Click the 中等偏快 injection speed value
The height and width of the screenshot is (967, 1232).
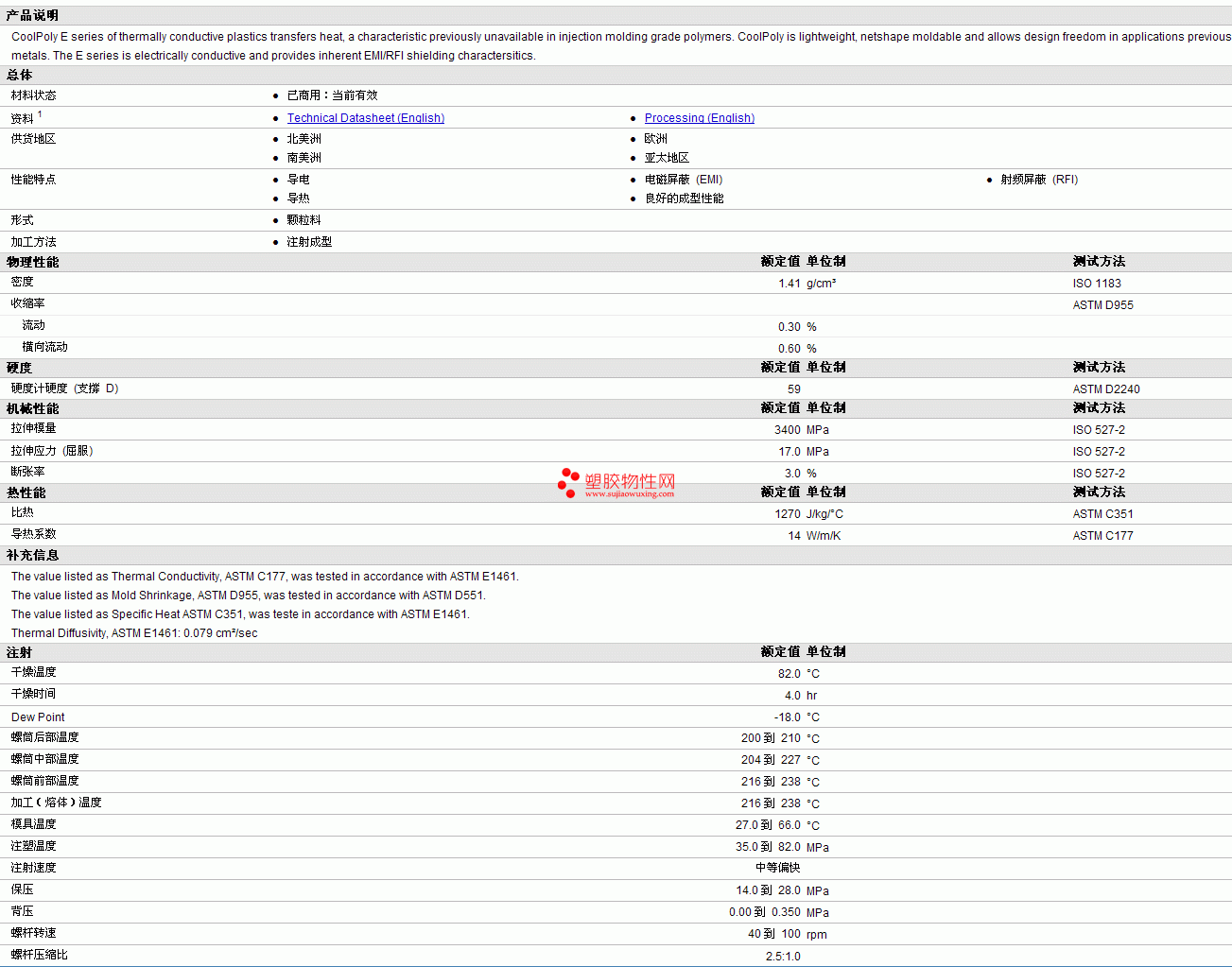click(x=777, y=868)
